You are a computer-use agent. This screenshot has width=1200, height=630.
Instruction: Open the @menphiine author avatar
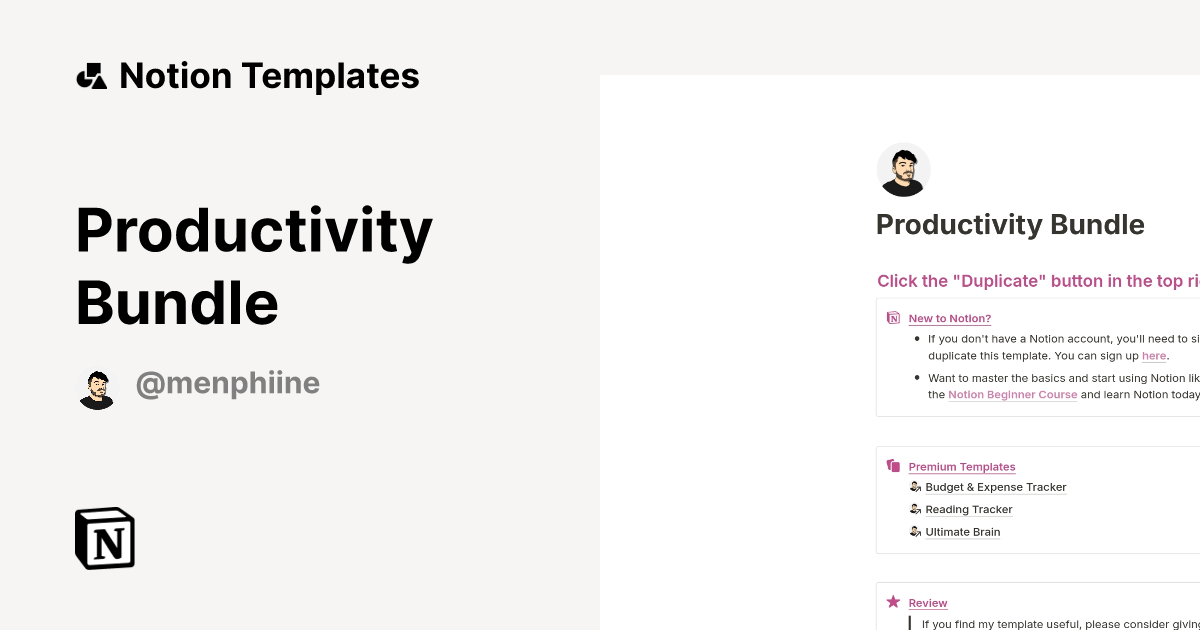pyautogui.click(x=98, y=389)
